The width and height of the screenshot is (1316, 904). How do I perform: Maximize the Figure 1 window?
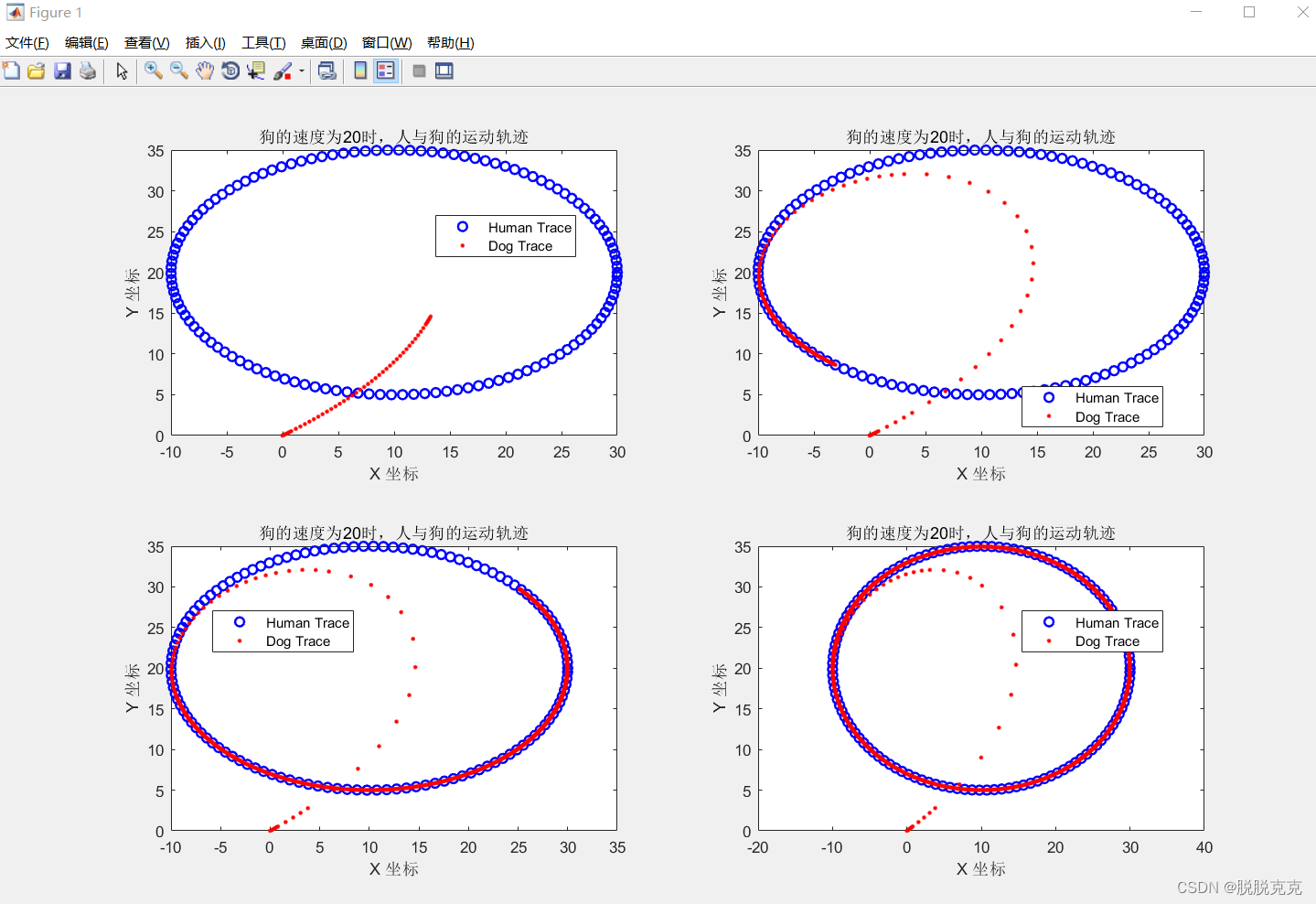point(1249,12)
